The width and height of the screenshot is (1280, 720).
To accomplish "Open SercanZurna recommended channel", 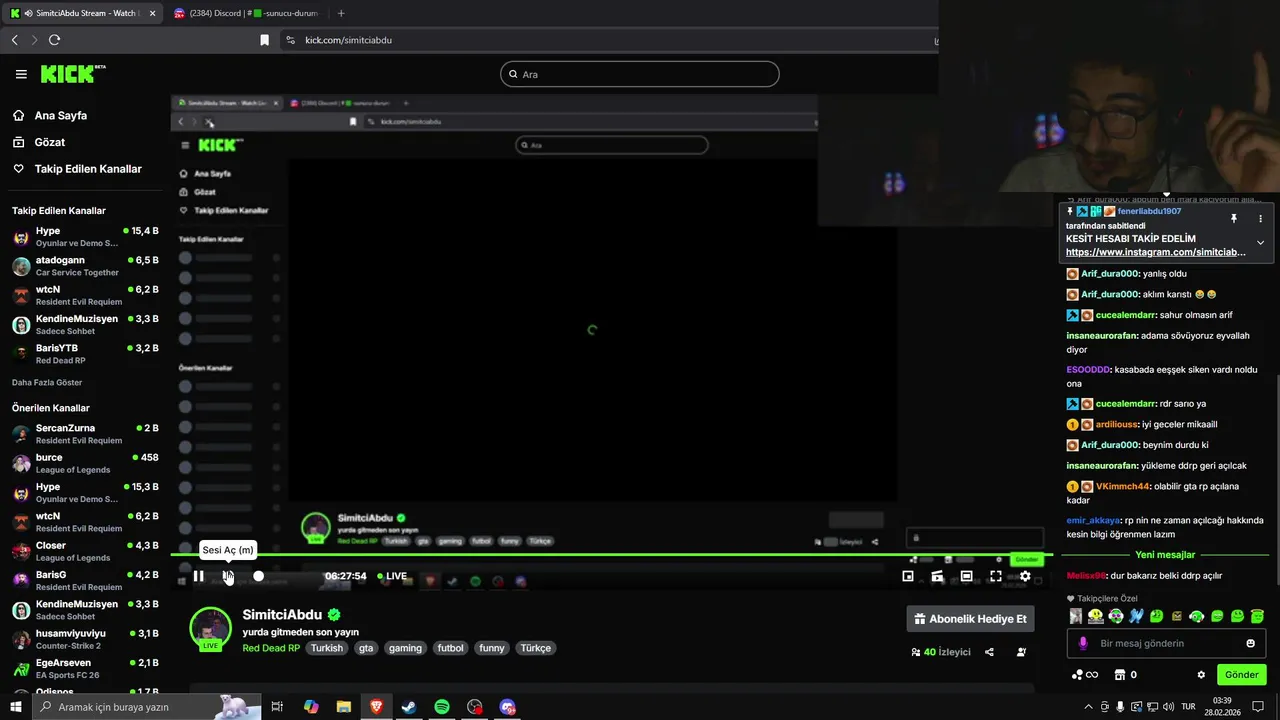I will pos(85,434).
